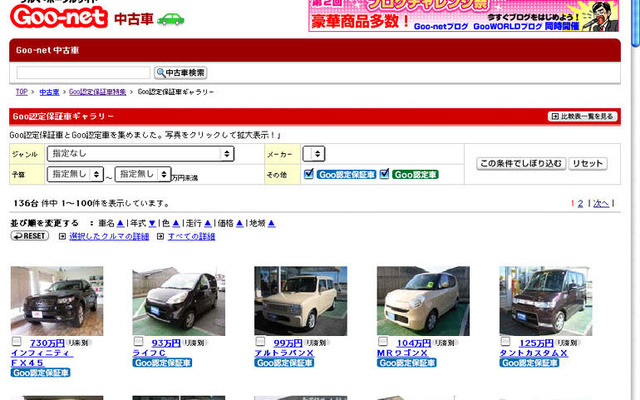Click 比較表一覧を見る button
The height and width of the screenshot is (400, 640).
(582, 116)
